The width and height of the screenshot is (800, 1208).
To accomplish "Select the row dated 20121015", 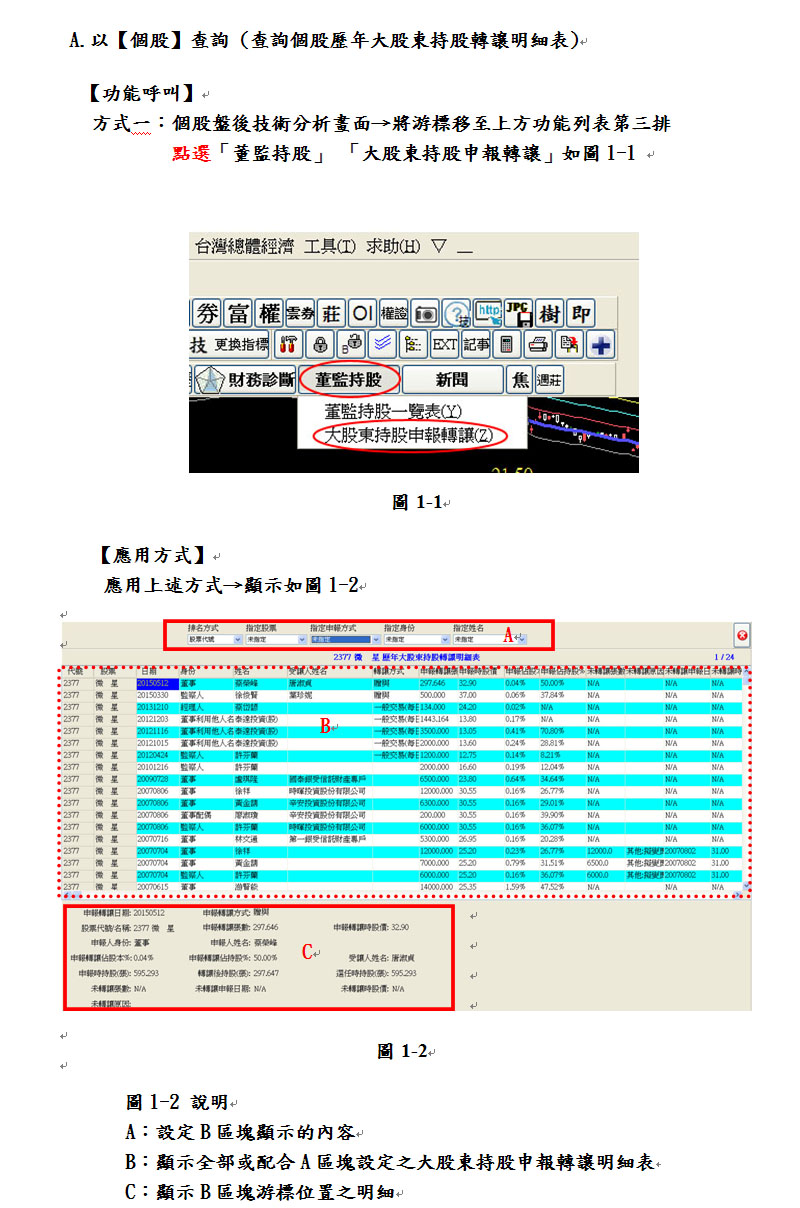I will pos(403,742).
